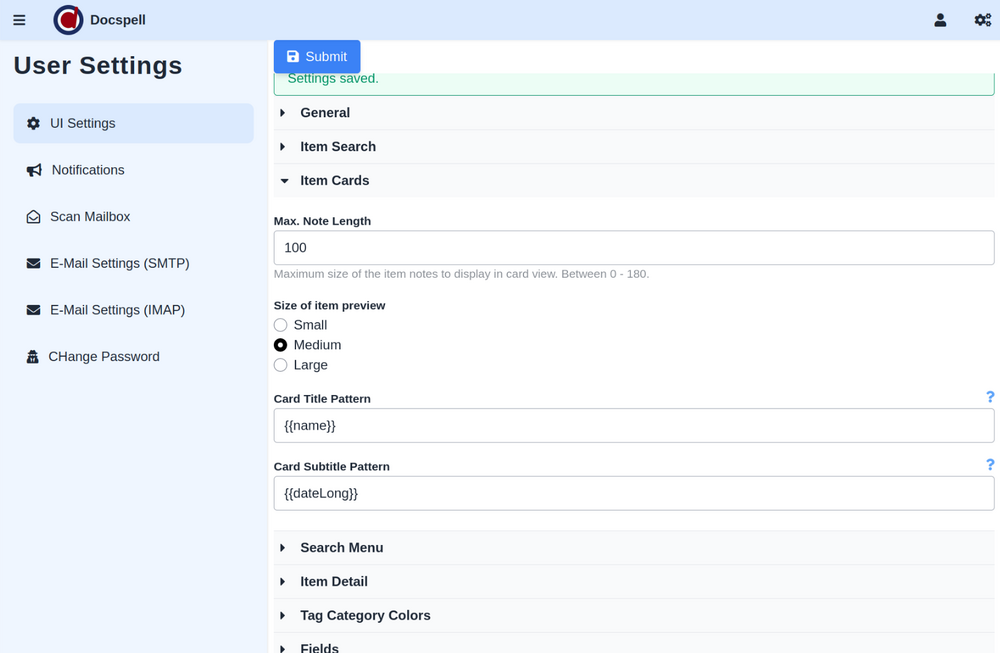The image size is (1000, 653).
Task: Open the user profile icon
Action: [x=940, y=20]
